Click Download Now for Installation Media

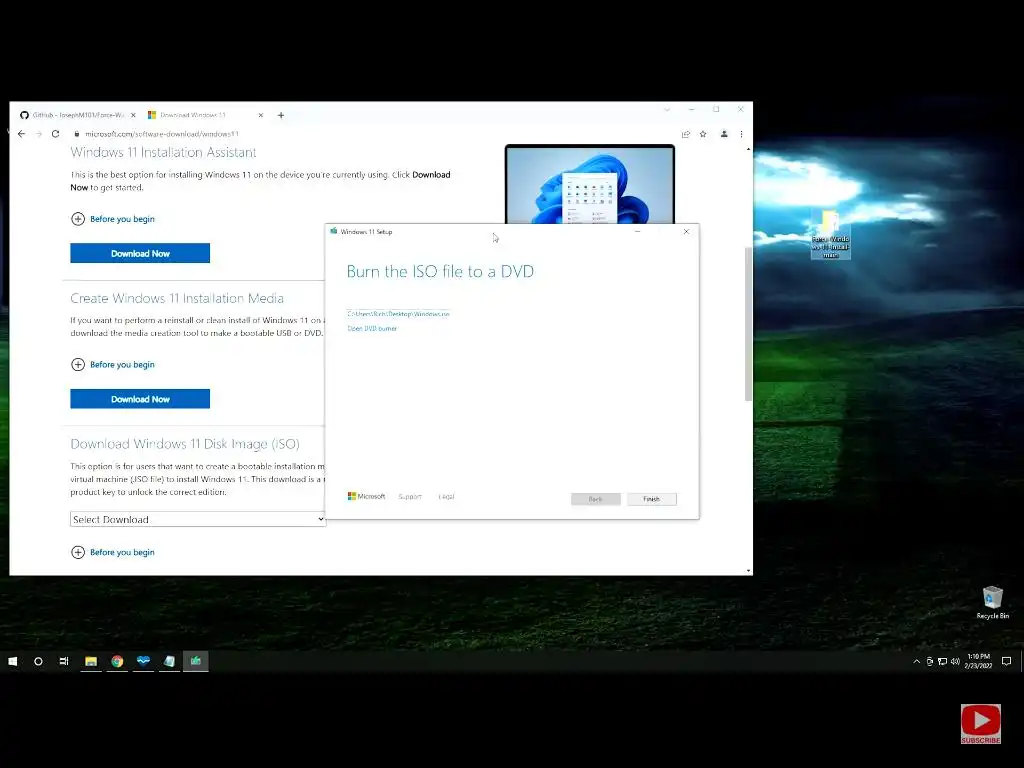click(140, 399)
